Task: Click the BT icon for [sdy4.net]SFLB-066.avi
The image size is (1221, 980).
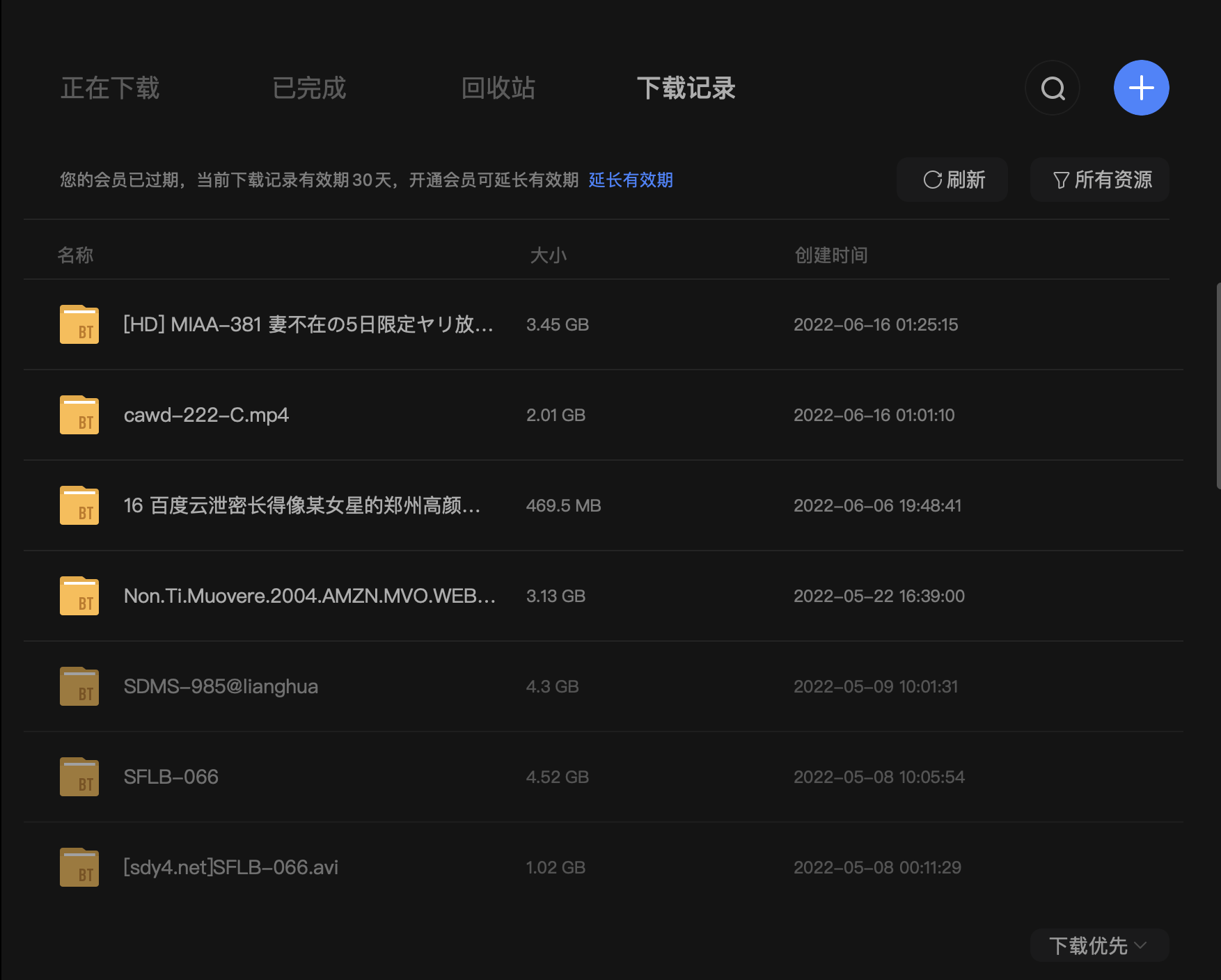Action: pyautogui.click(x=79, y=867)
